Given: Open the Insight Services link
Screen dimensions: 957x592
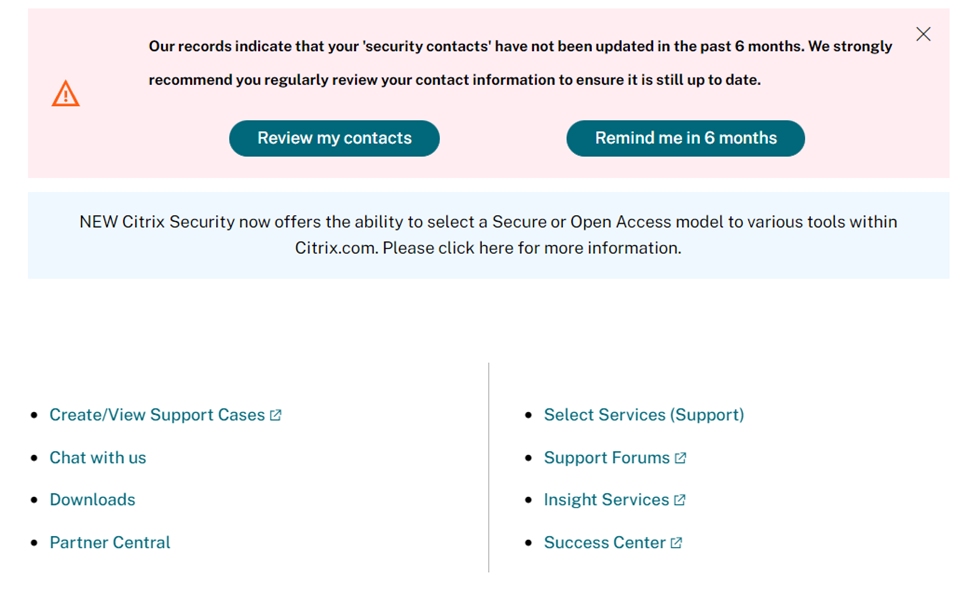Looking at the screenshot, I should tap(606, 500).
